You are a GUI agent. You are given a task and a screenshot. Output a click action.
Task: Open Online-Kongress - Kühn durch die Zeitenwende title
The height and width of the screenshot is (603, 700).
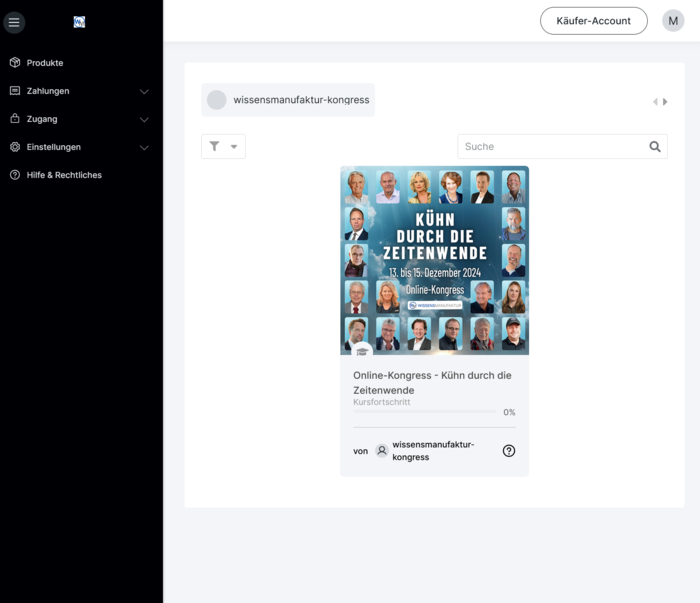pyautogui.click(x=432, y=383)
